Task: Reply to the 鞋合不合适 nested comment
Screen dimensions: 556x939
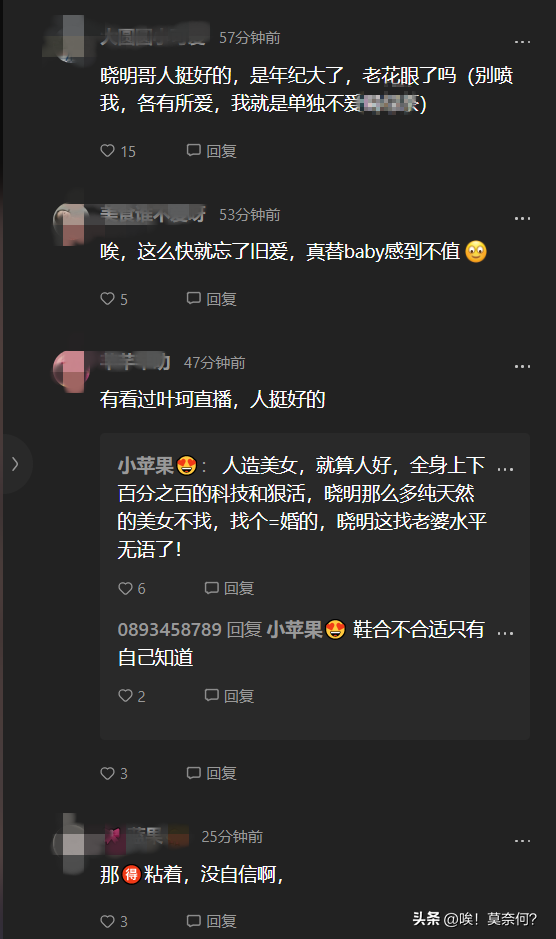Action: (x=229, y=696)
